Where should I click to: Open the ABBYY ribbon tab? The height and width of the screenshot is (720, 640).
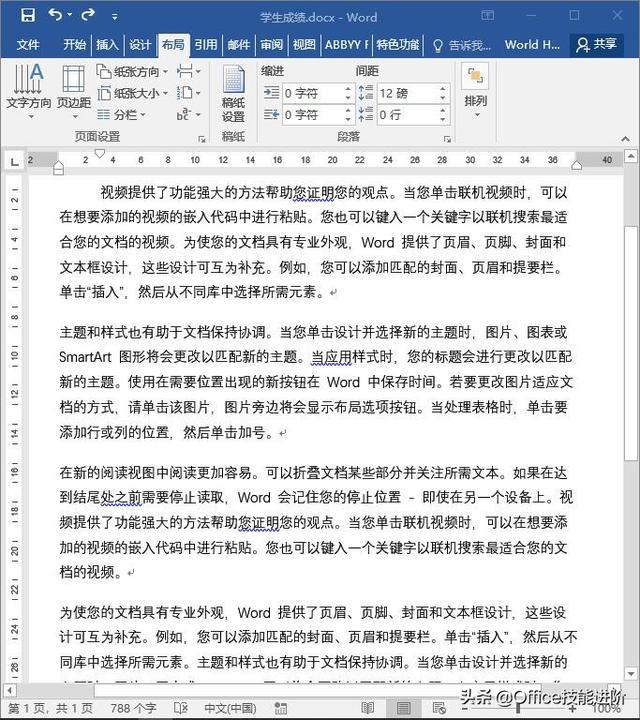tap(347, 45)
